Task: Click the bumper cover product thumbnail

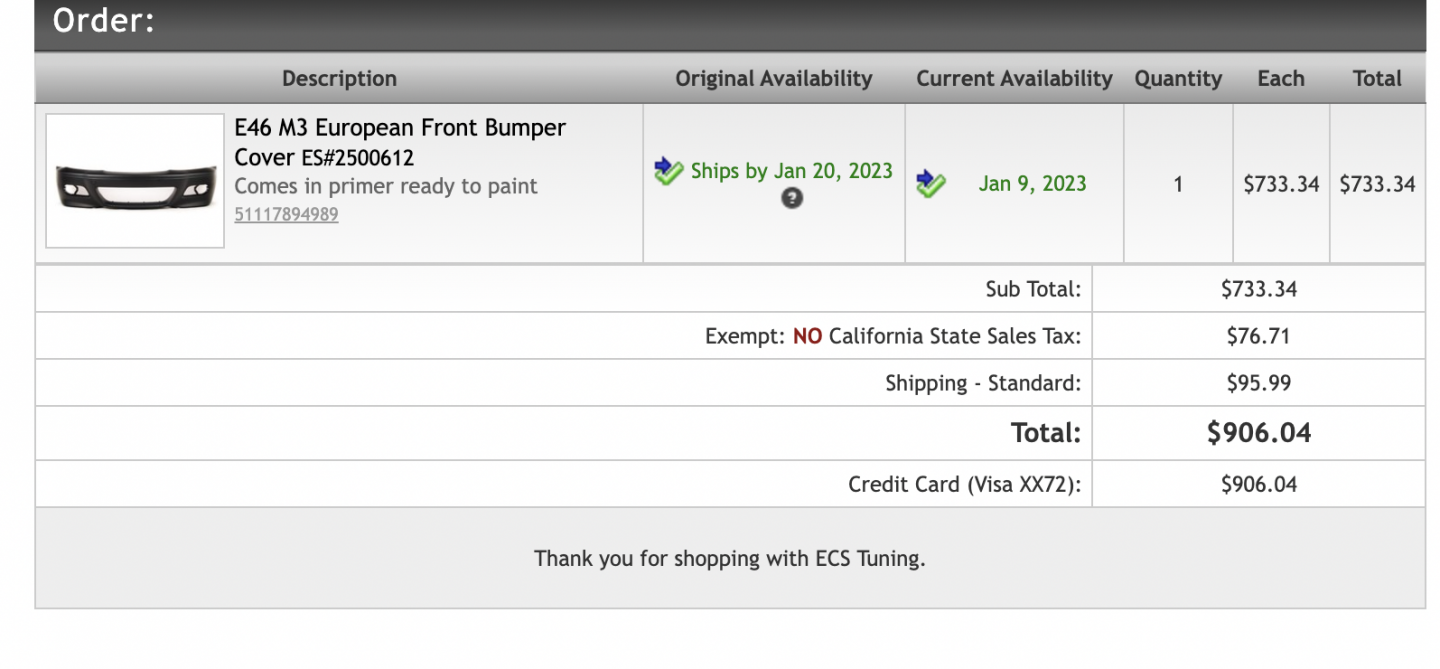Action: (x=135, y=181)
